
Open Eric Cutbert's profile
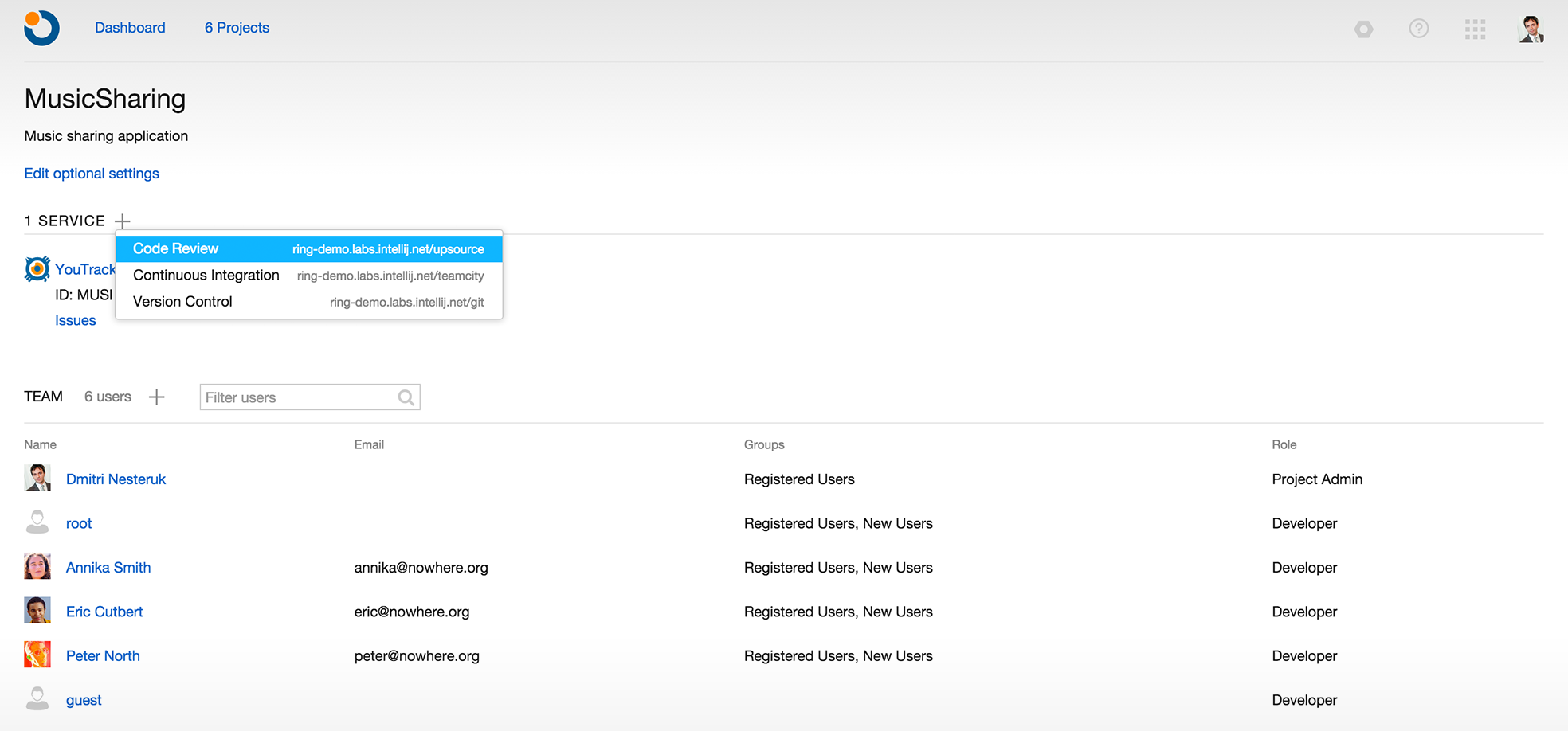tap(104, 612)
